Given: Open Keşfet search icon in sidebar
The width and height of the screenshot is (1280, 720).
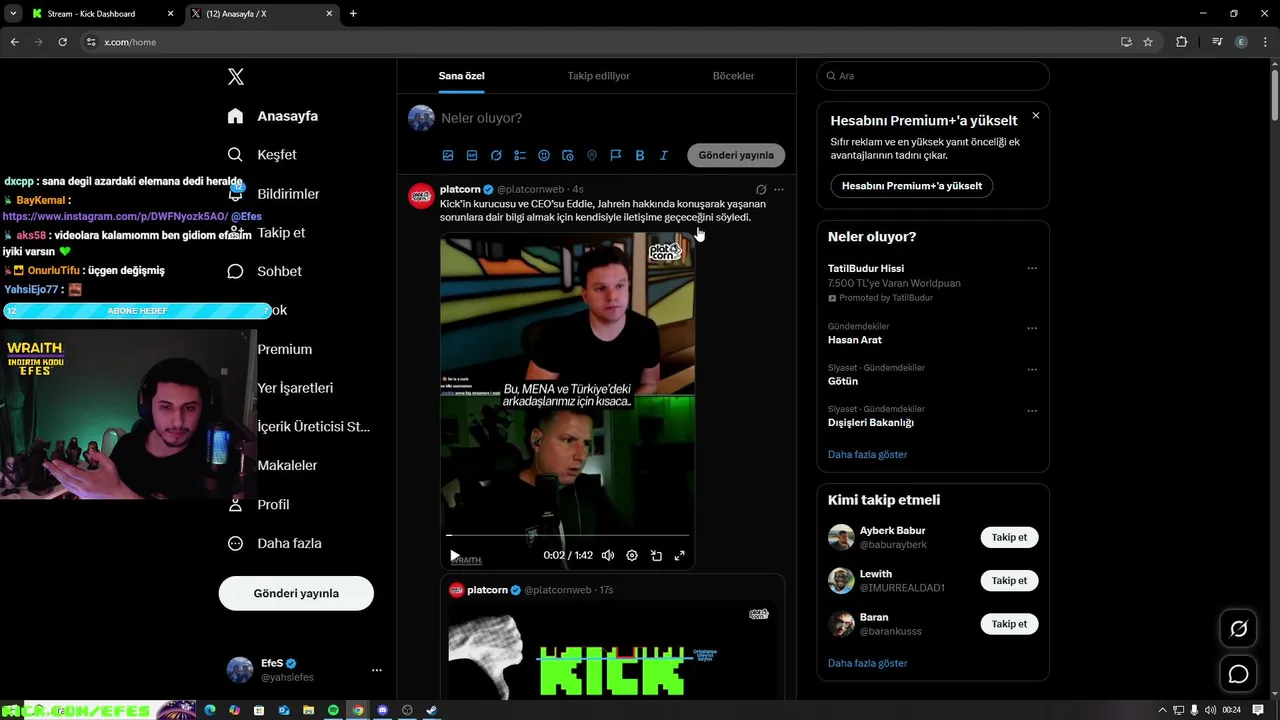Looking at the screenshot, I should pos(235,155).
